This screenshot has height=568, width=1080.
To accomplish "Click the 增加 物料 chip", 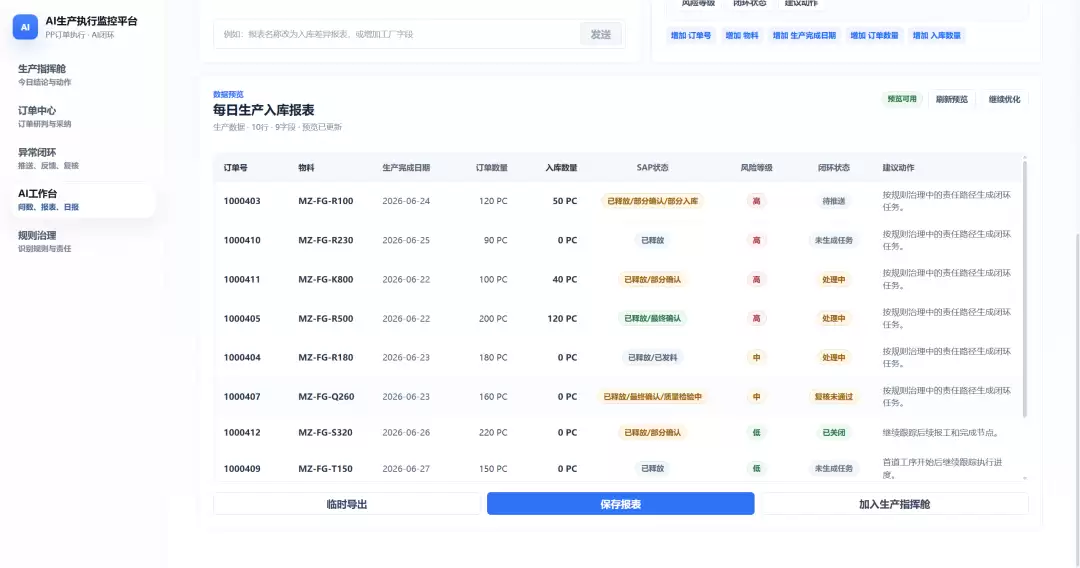I will [742, 36].
